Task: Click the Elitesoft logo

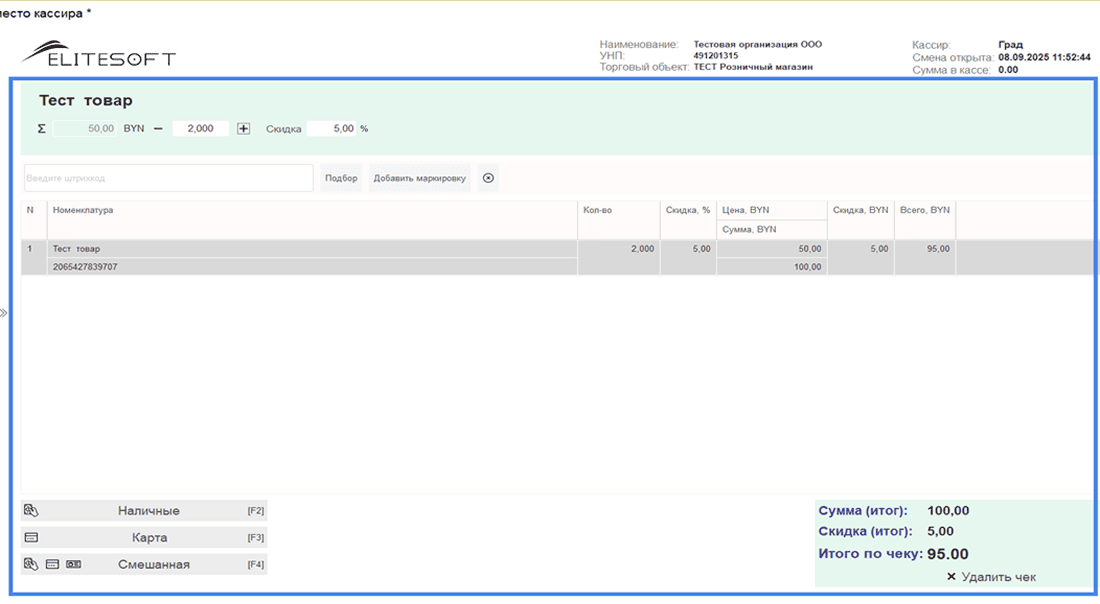Action: [98, 54]
